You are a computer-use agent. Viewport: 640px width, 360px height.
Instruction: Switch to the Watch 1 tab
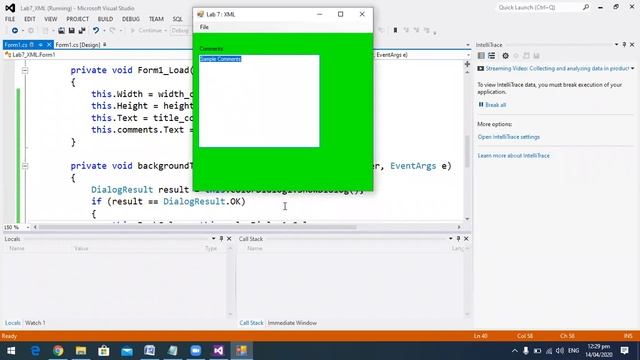tap(35, 323)
